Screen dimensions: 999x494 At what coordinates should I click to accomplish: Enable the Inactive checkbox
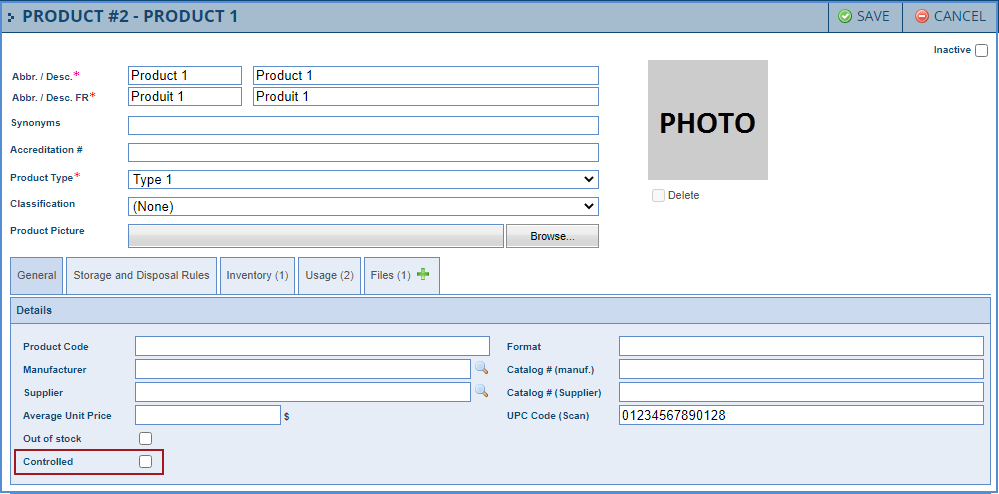tap(981, 50)
